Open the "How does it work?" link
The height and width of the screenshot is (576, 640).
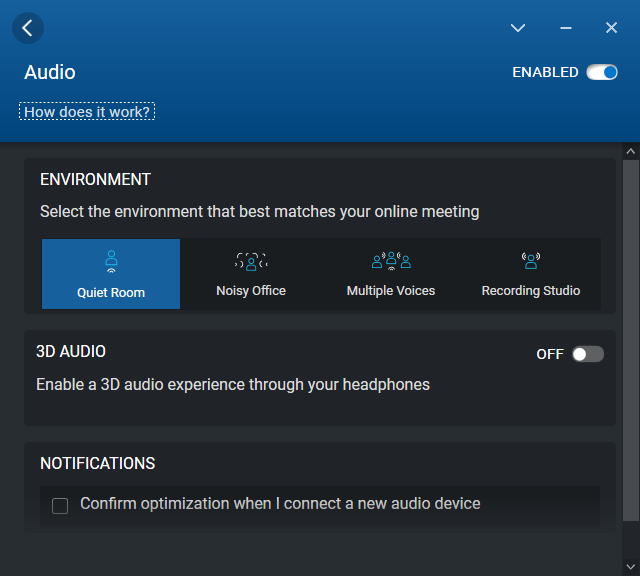(87, 112)
